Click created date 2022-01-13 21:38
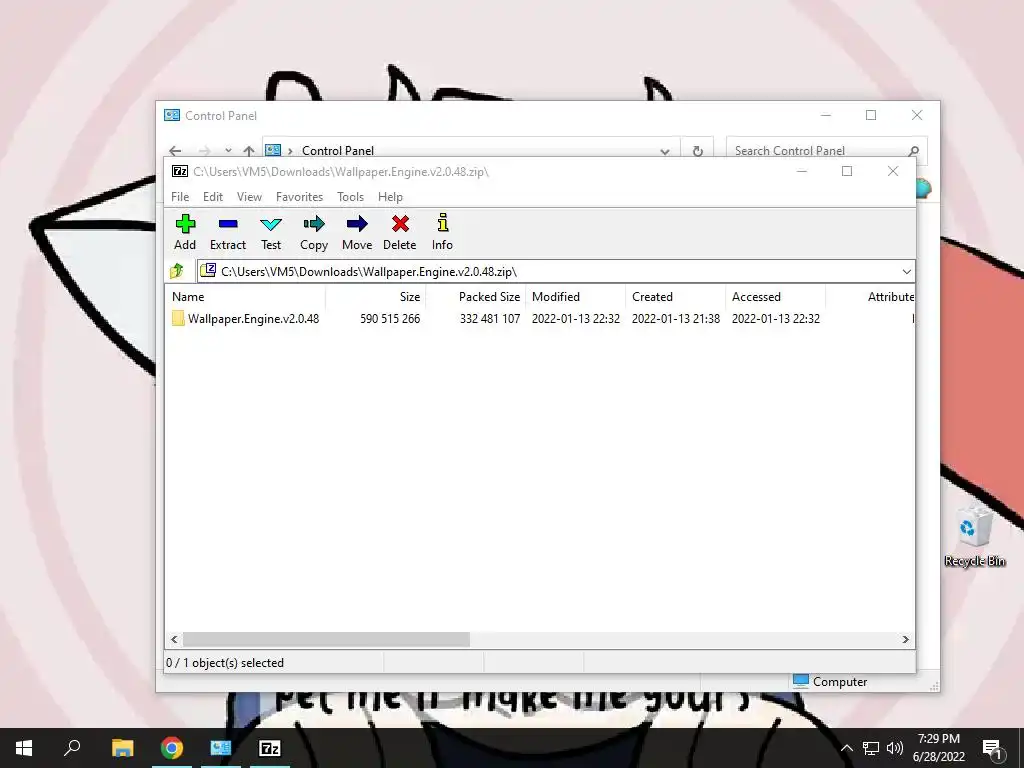The height and width of the screenshot is (768, 1024). pos(676,319)
